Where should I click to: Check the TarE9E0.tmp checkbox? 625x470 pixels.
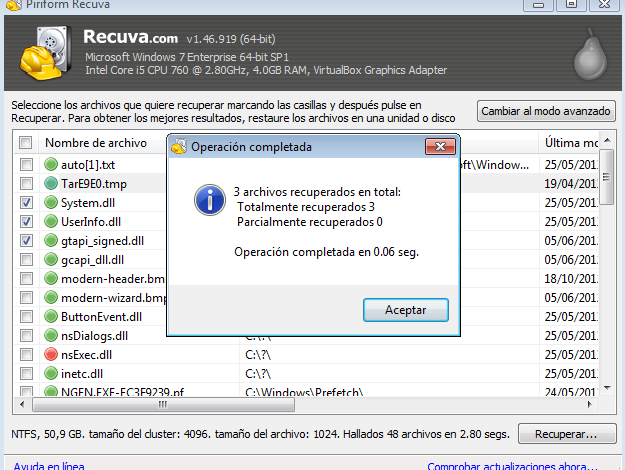(26, 183)
